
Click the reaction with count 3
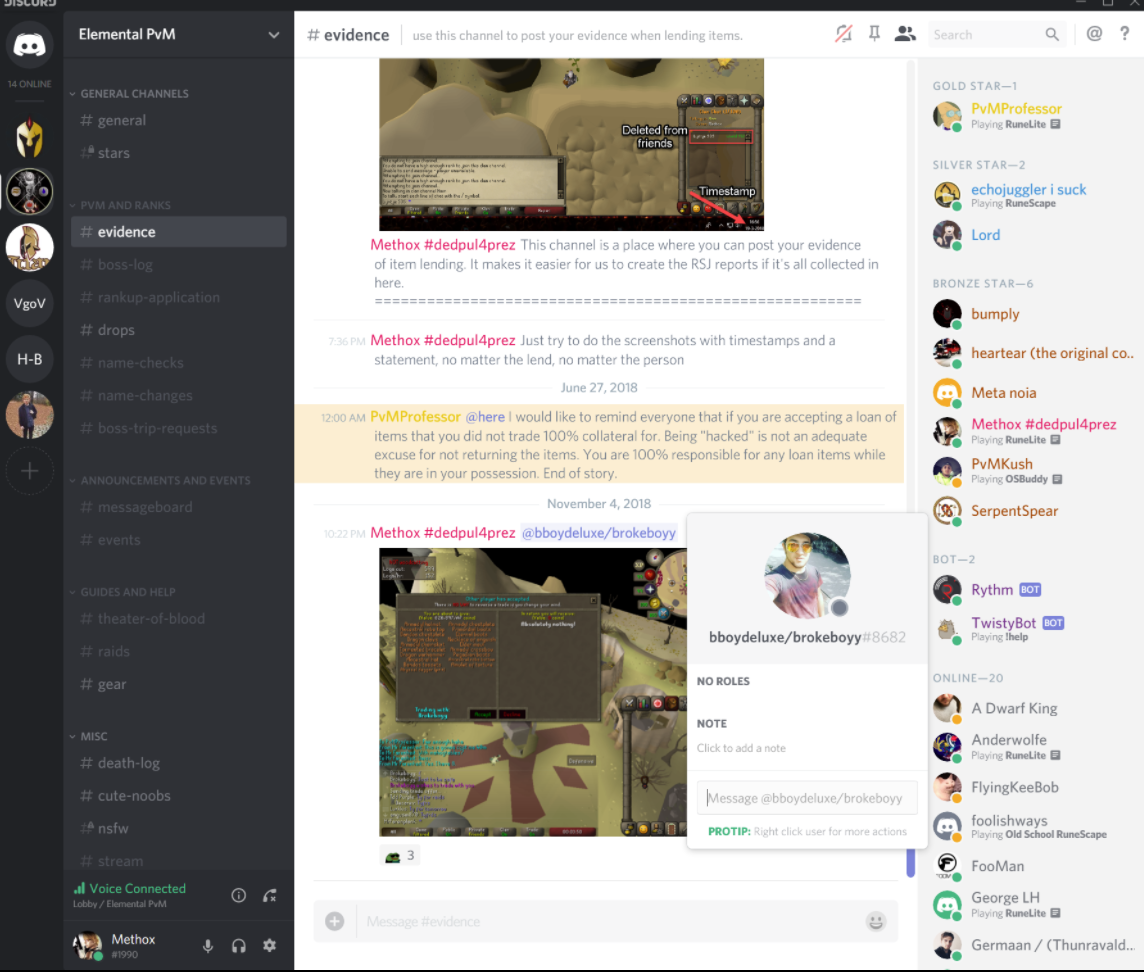400,855
